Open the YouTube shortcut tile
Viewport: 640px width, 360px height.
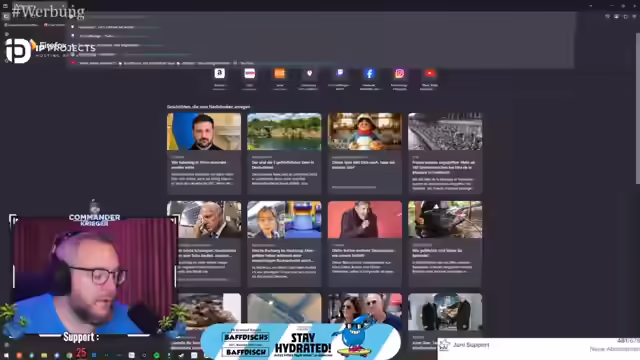pos(429,73)
